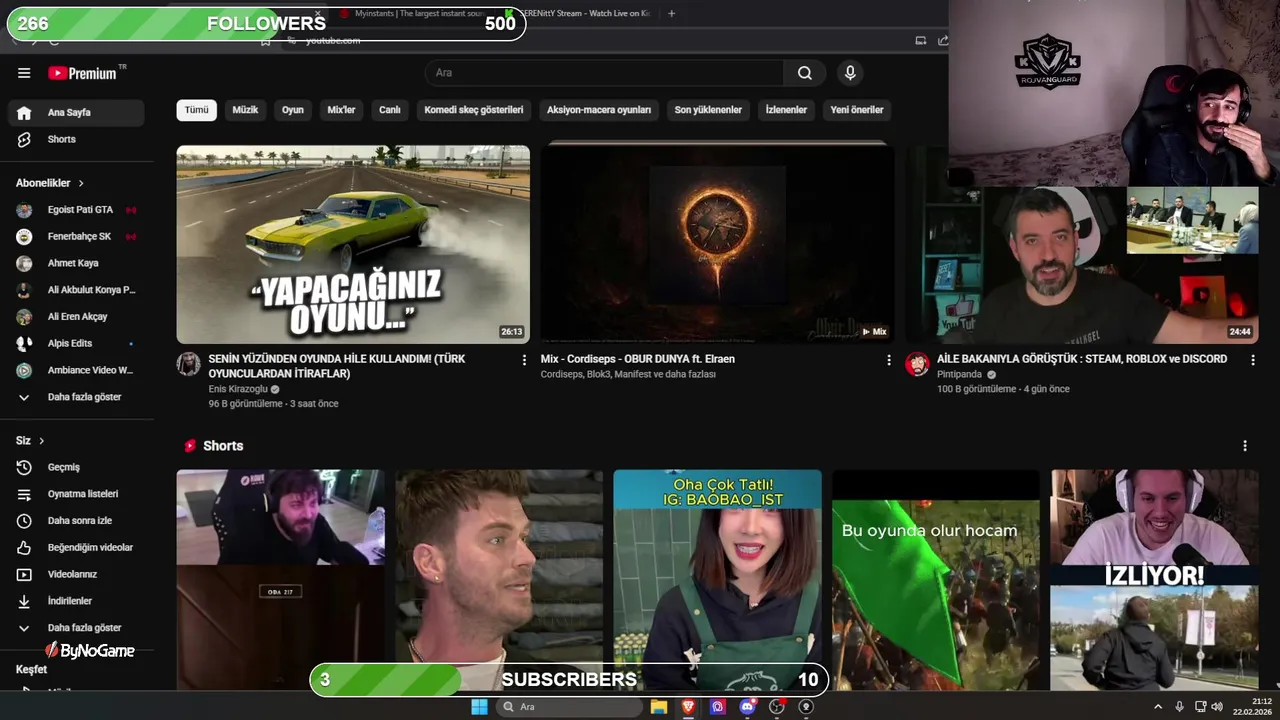1280x720 pixels.
Task: Open Ambiance Video channel subscription
Action: [76, 371]
